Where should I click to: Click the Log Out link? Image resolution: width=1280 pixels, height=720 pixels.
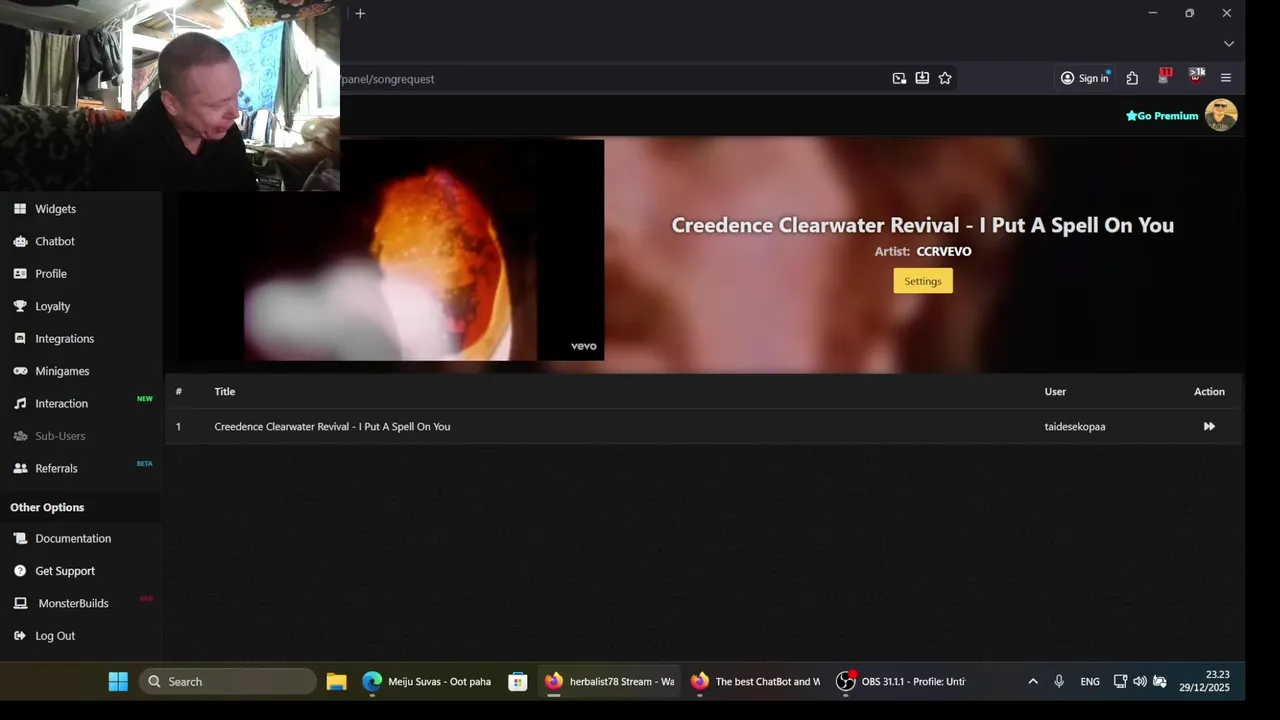(55, 636)
